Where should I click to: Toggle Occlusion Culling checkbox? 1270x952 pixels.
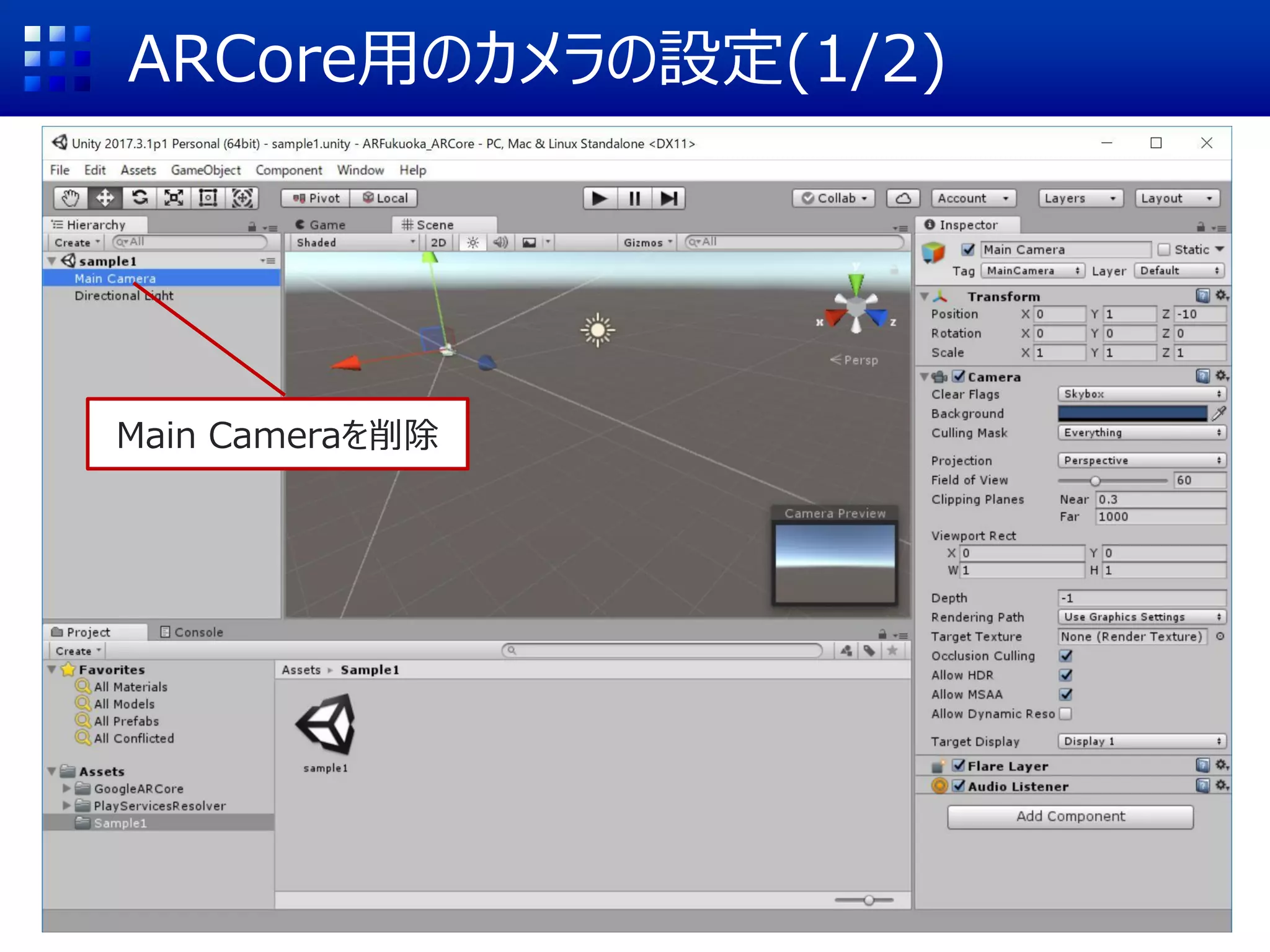(x=1066, y=656)
